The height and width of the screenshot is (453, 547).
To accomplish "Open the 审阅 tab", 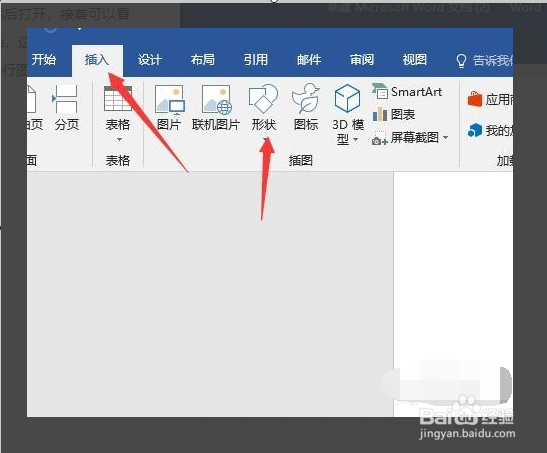I will click(x=362, y=60).
